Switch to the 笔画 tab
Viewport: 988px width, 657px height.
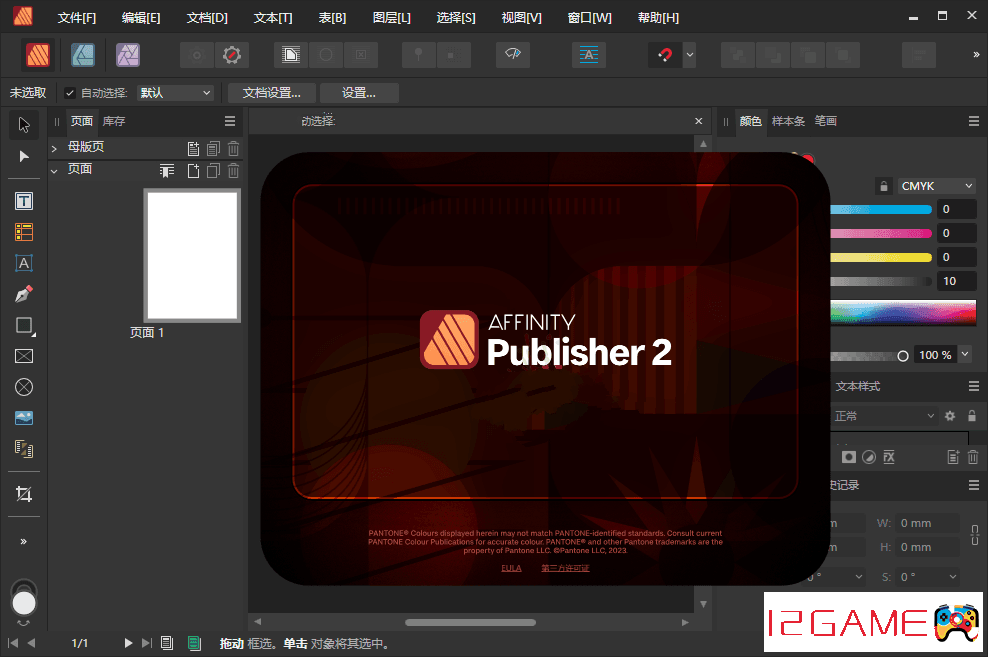825,121
